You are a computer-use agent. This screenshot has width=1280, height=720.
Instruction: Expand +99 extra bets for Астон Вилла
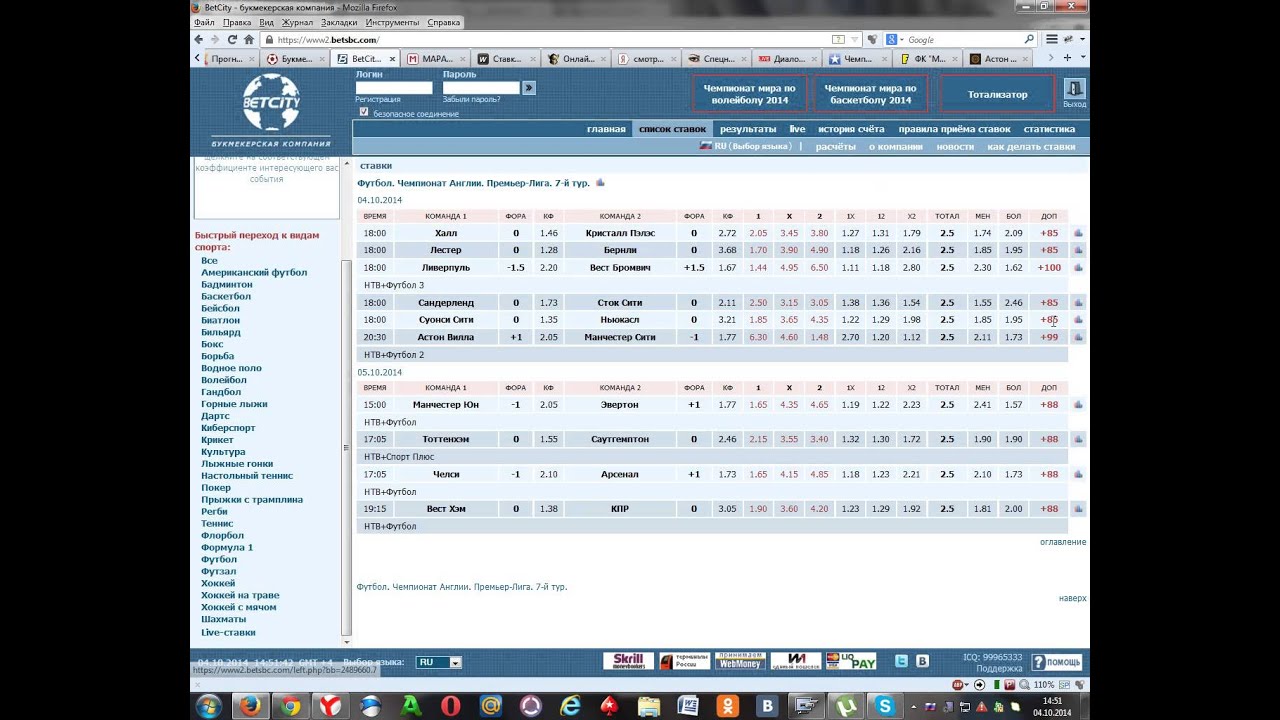[1049, 337]
